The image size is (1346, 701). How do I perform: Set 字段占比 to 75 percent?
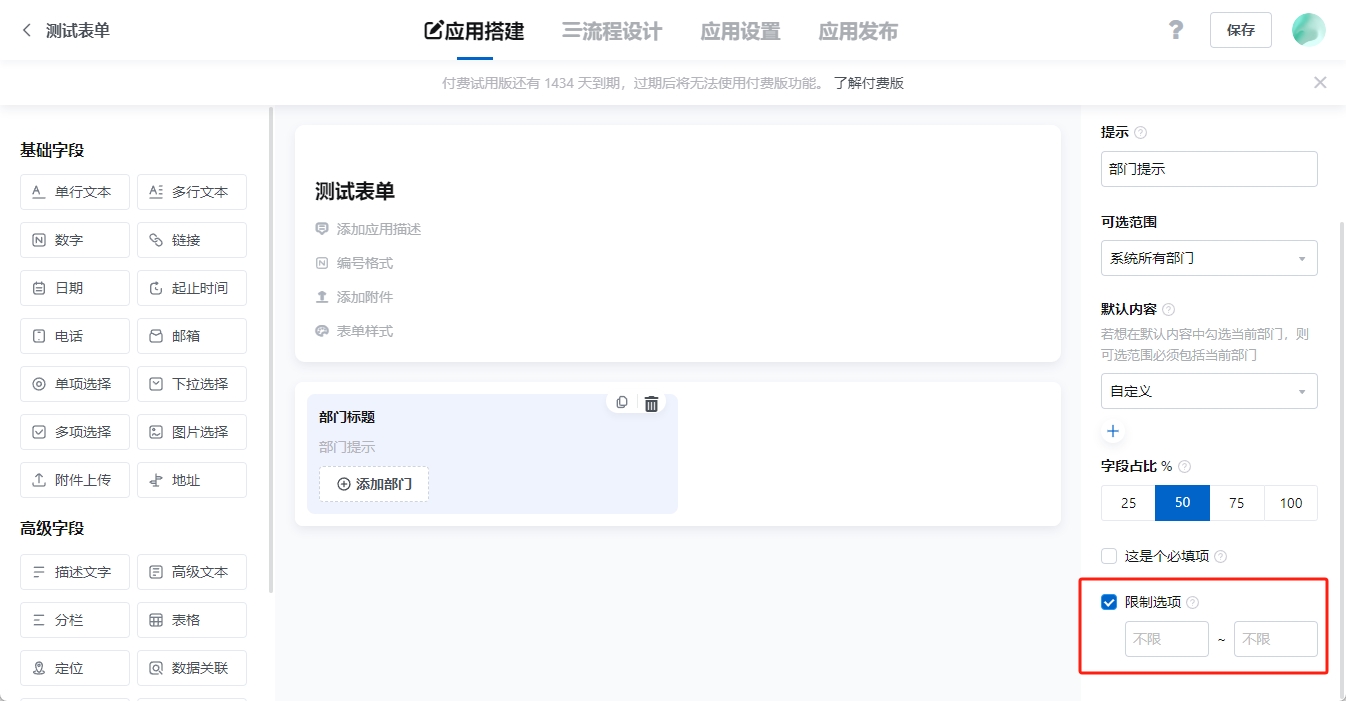point(1236,503)
